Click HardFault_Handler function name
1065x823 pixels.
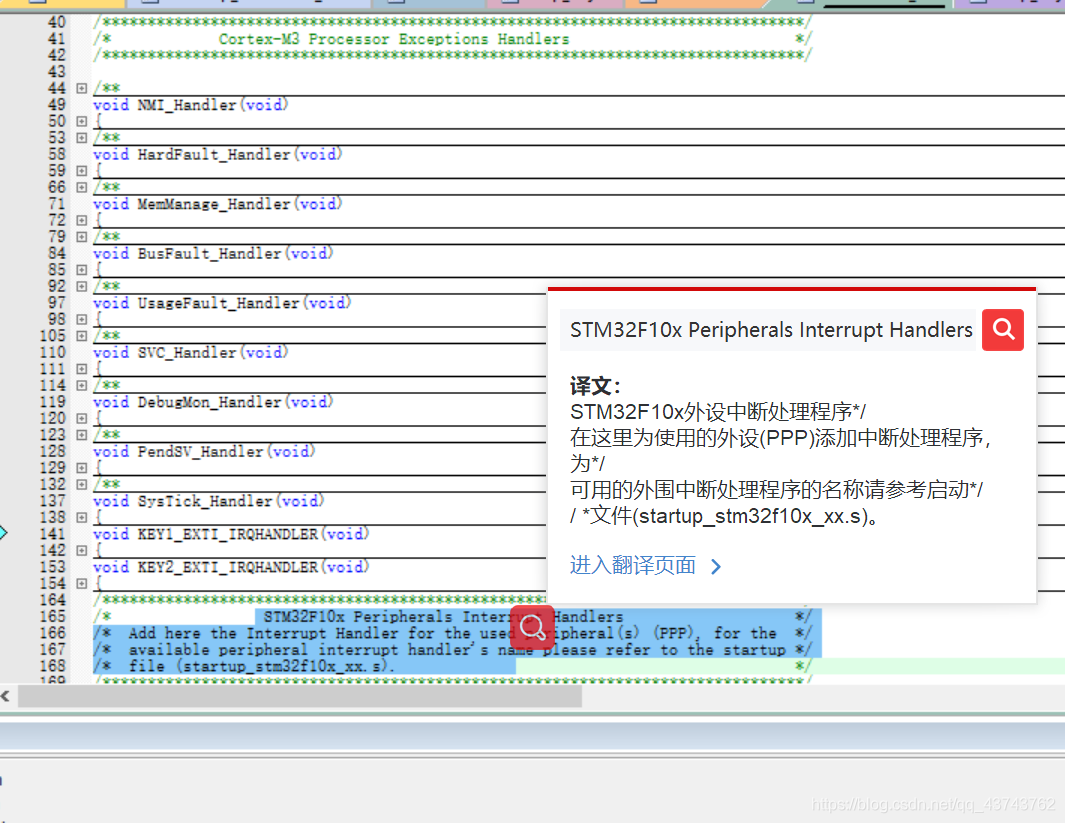point(214,155)
